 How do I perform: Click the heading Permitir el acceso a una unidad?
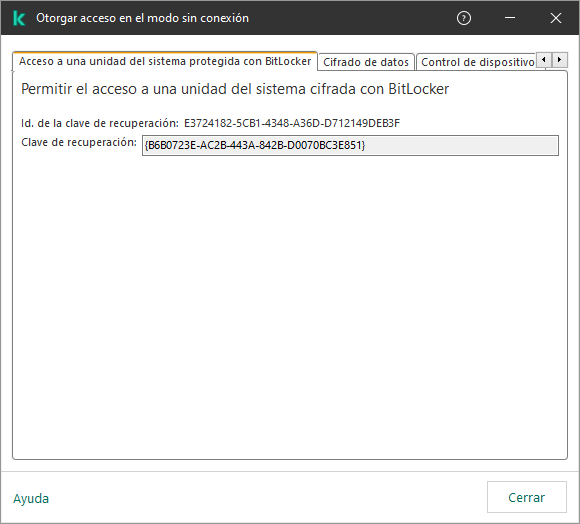(x=235, y=89)
